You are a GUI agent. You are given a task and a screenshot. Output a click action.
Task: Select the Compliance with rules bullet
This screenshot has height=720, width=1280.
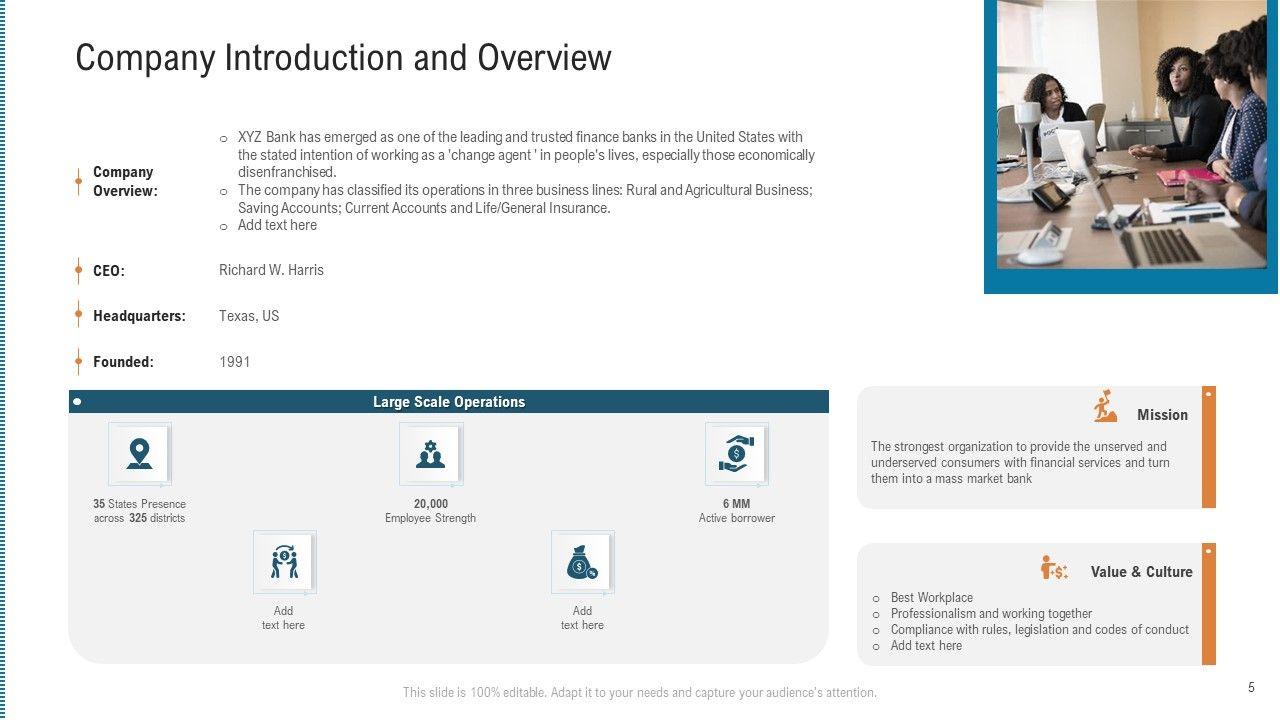[1040, 630]
